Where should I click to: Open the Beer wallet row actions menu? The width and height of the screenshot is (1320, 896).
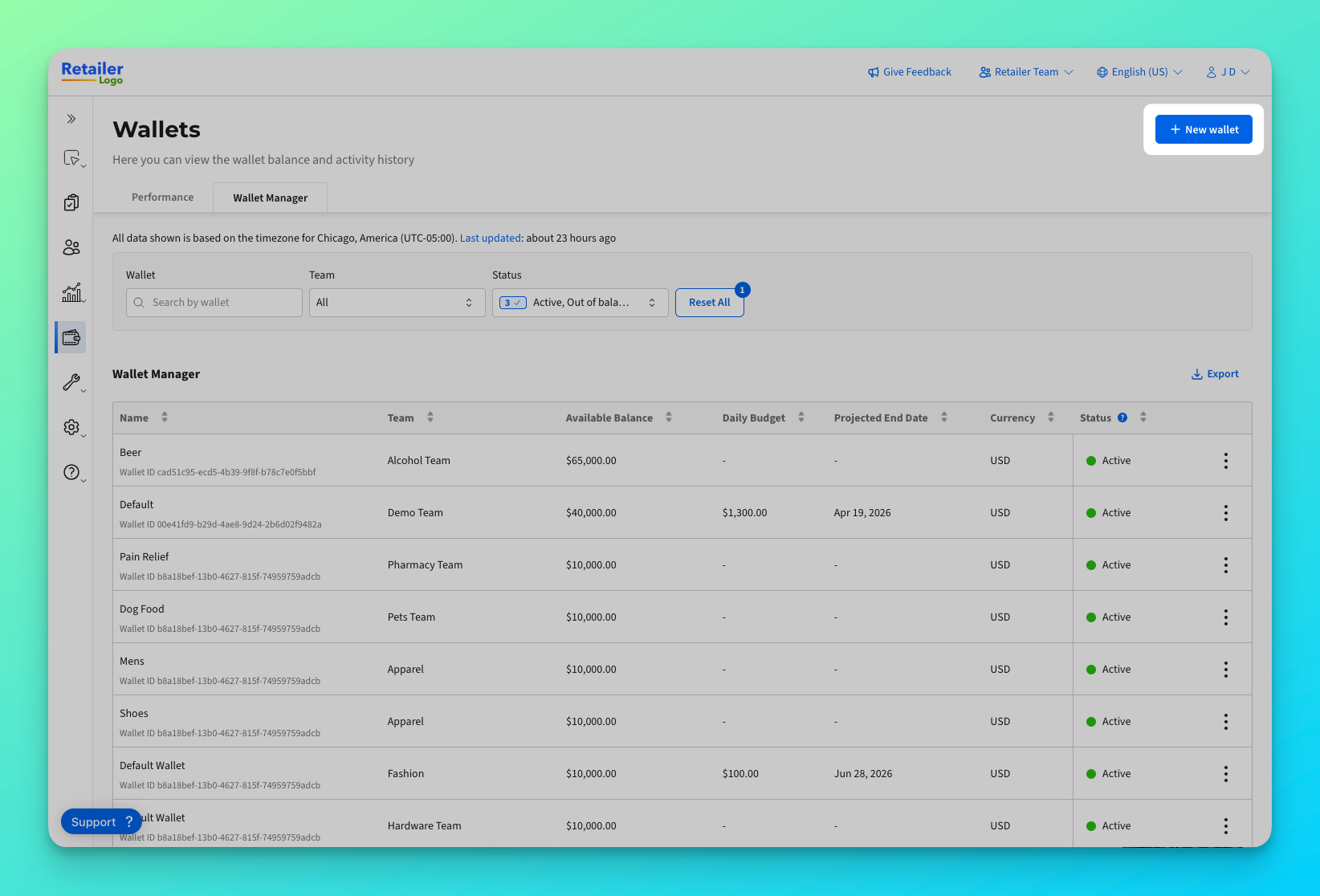click(x=1226, y=461)
